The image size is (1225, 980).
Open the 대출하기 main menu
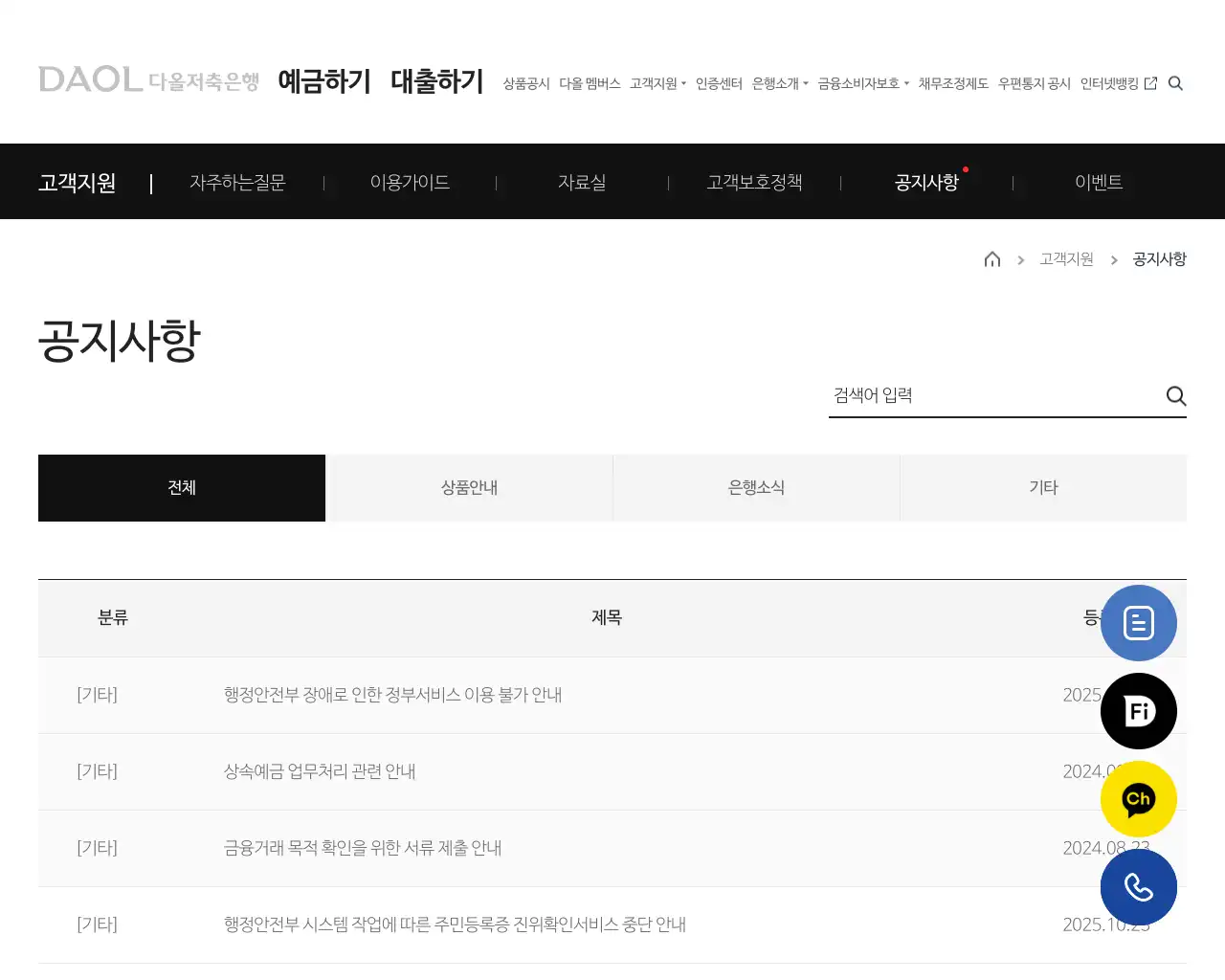[437, 81]
